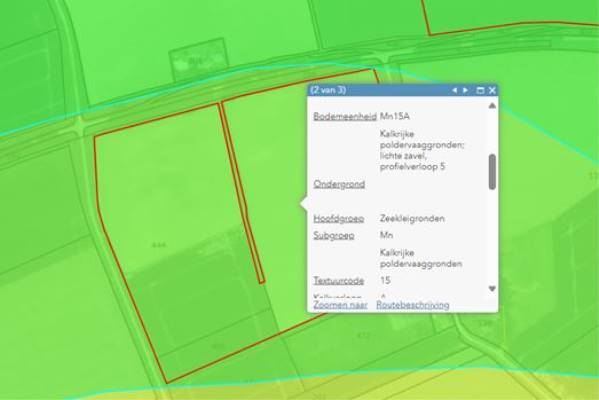The image size is (599, 400).
Task: Click the building outline north of the road
Action: click(196, 60)
